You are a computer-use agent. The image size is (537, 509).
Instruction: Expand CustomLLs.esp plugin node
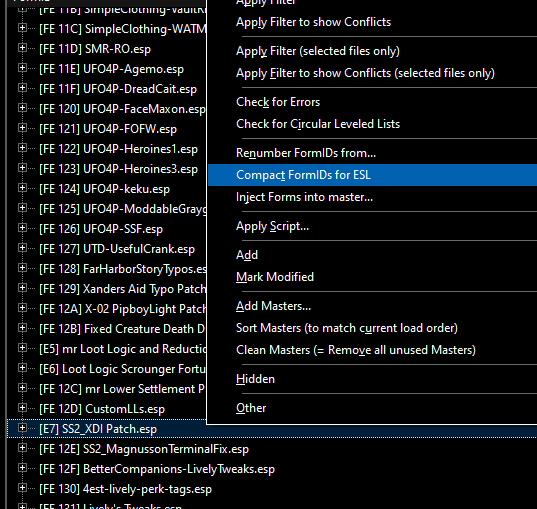tap(22, 408)
